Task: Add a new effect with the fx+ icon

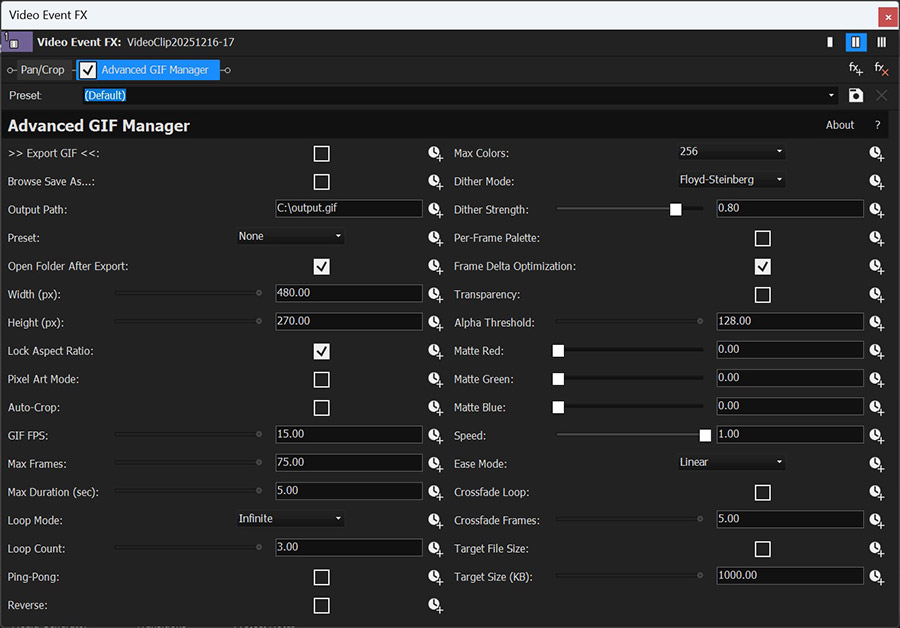Action: click(855, 69)
